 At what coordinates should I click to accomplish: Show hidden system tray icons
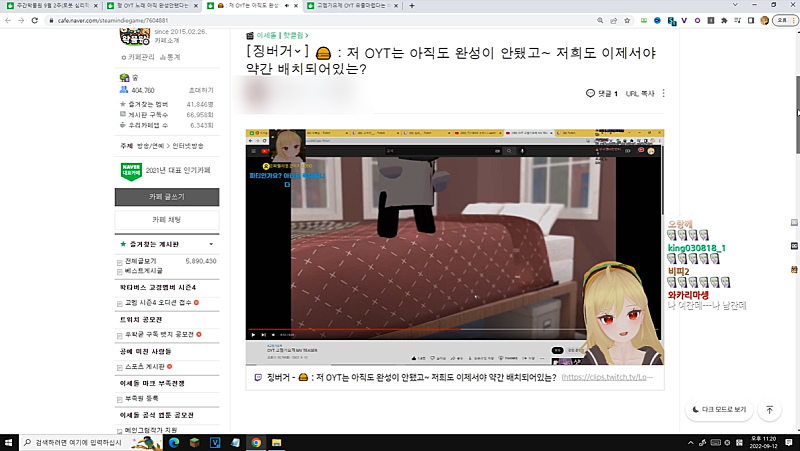690,442
